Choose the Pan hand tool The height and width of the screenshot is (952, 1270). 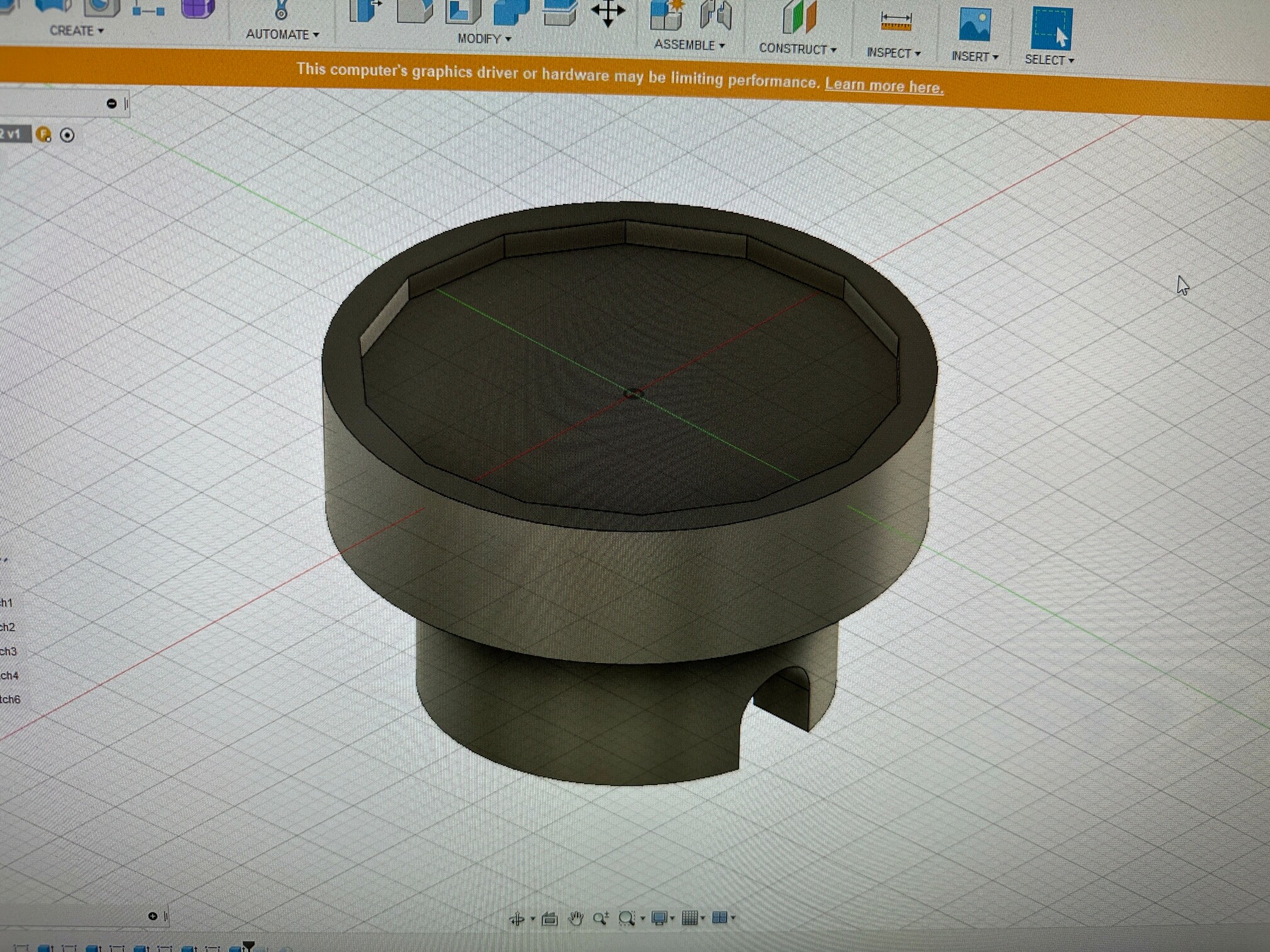575,919
